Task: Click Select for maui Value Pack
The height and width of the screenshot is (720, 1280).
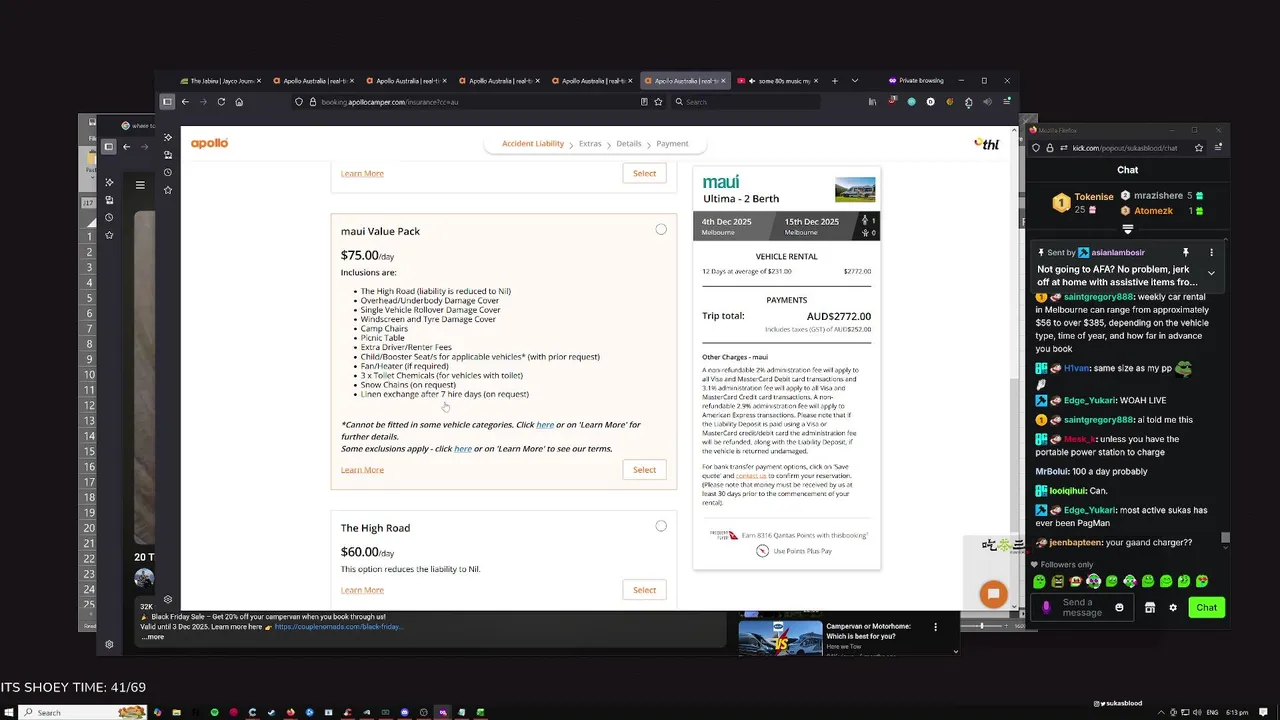Action: coord(644,470)
